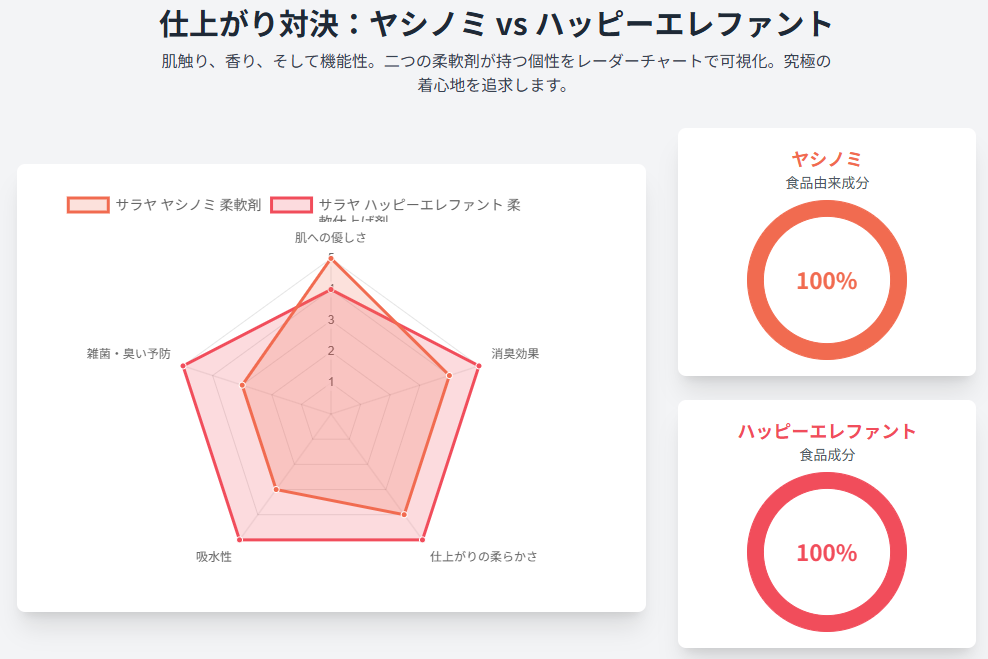This screenshot has height=659, width=988.
Task: Click the 肌への優しさ axis label
Action: coord(330,238)
